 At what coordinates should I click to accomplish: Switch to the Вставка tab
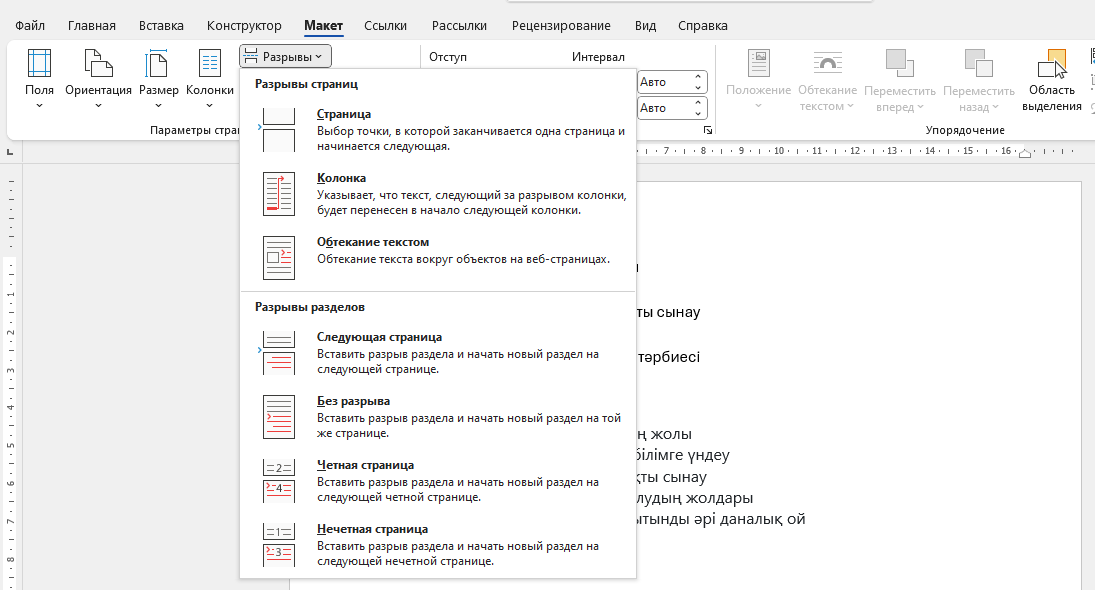161,26
